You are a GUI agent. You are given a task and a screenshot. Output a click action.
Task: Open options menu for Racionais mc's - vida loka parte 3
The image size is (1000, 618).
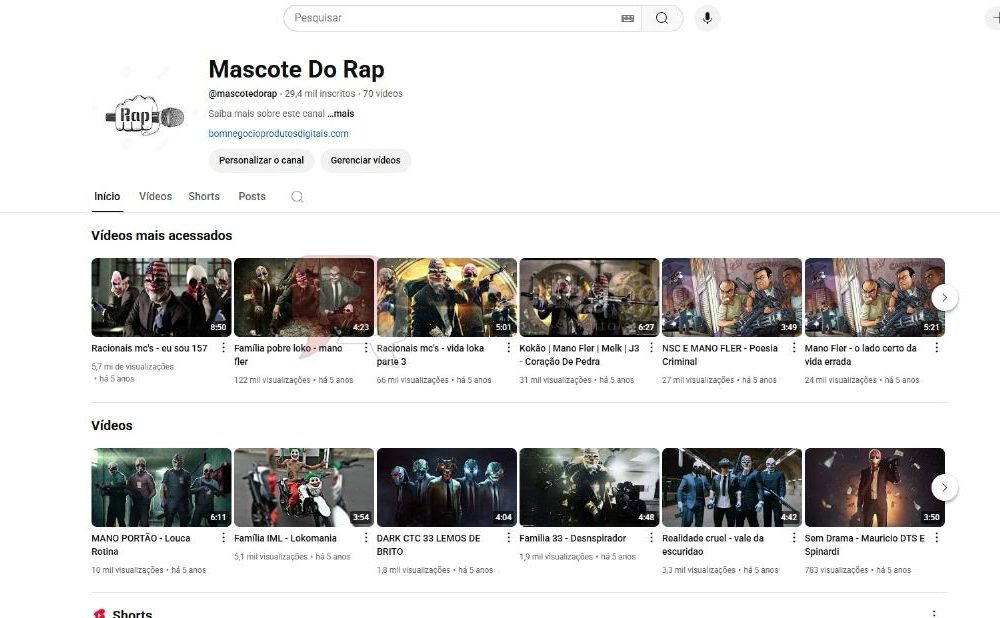[x=508, y=348]
